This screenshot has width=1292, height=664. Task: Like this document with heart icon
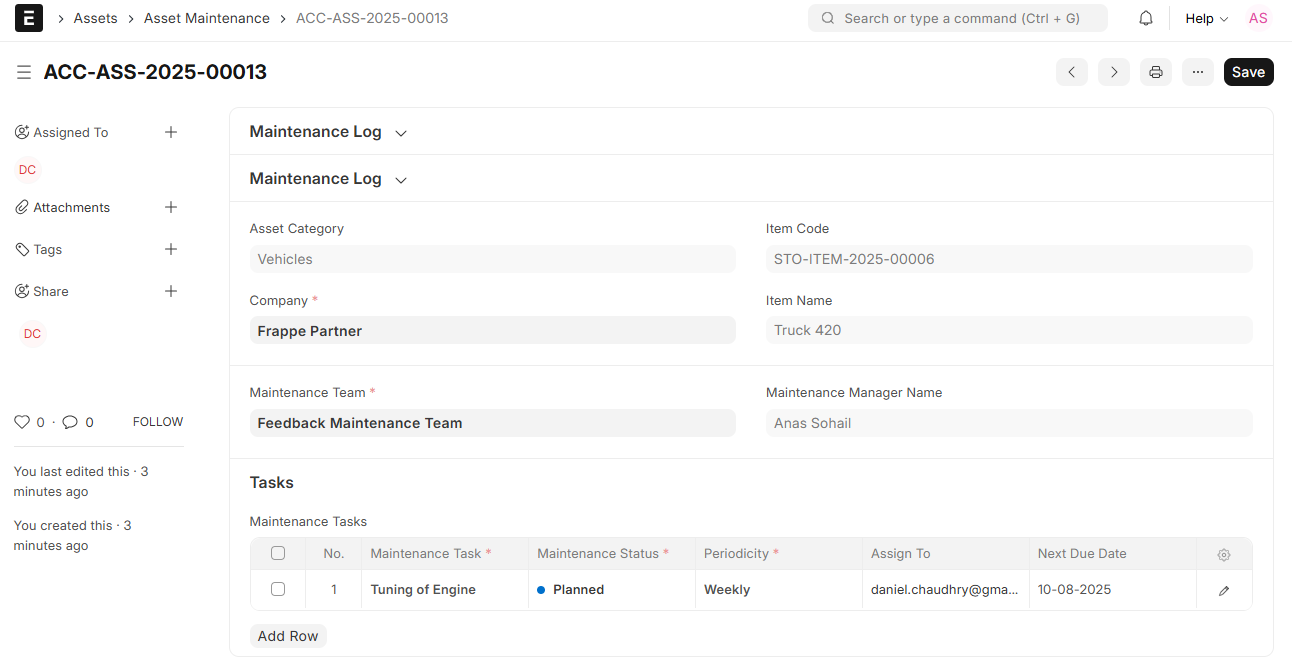[x=22, y=422]
